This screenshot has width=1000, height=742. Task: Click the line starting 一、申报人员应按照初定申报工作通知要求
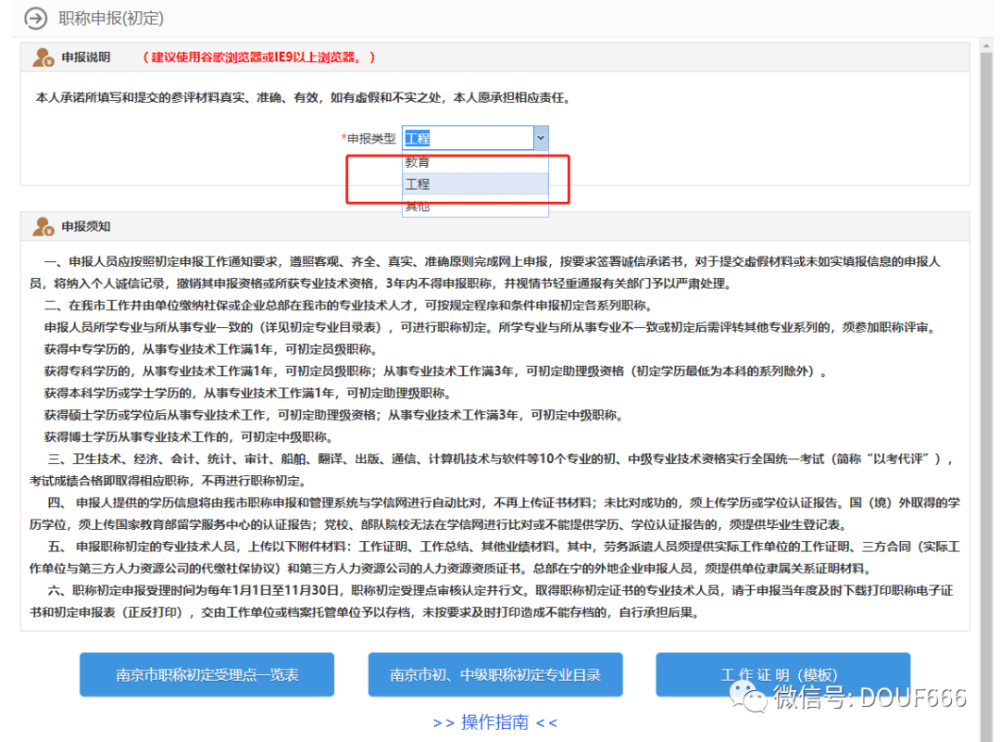(x=492, y=262)
